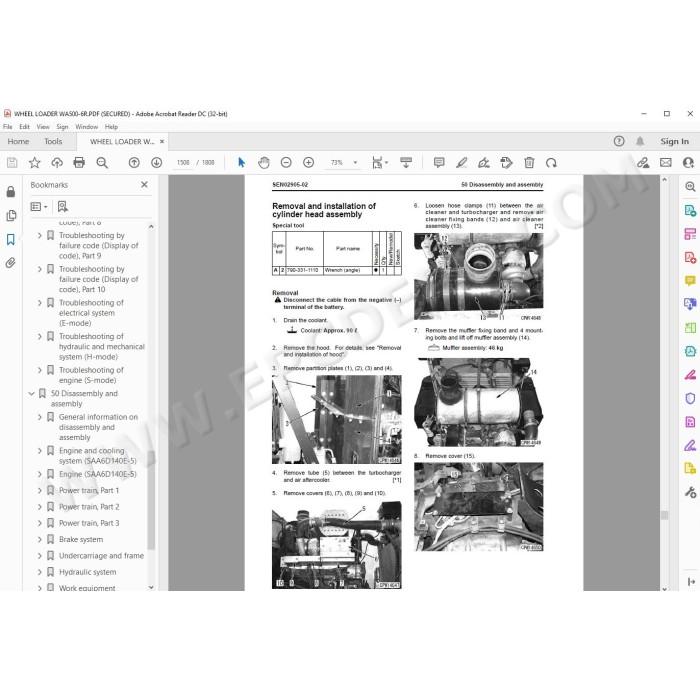The height and width of the screenshot is (700, 700).
Task: Open Export PDF tool in right pane
Action: click(690, 210)
